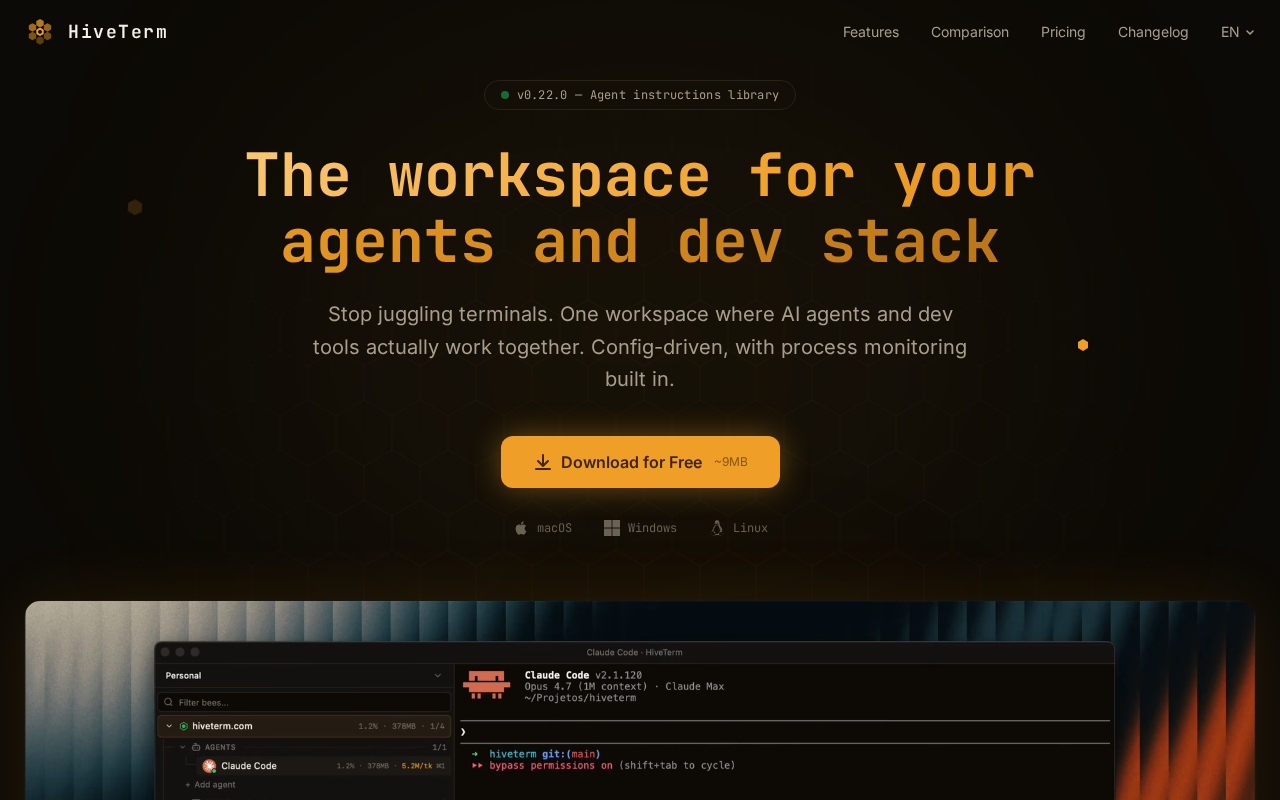Click the HiveTerm honeycomb logo icon
Viewport: 1280px width, 800px height.
[40, 32]
